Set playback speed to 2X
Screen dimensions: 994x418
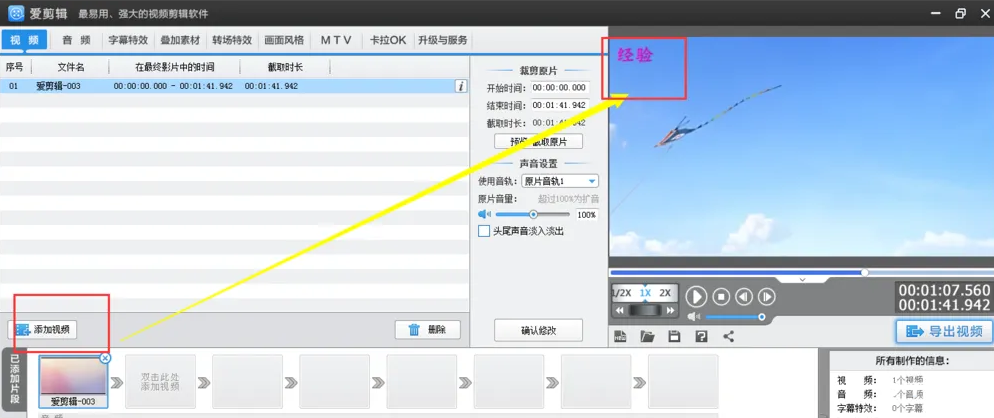[665, 293]
